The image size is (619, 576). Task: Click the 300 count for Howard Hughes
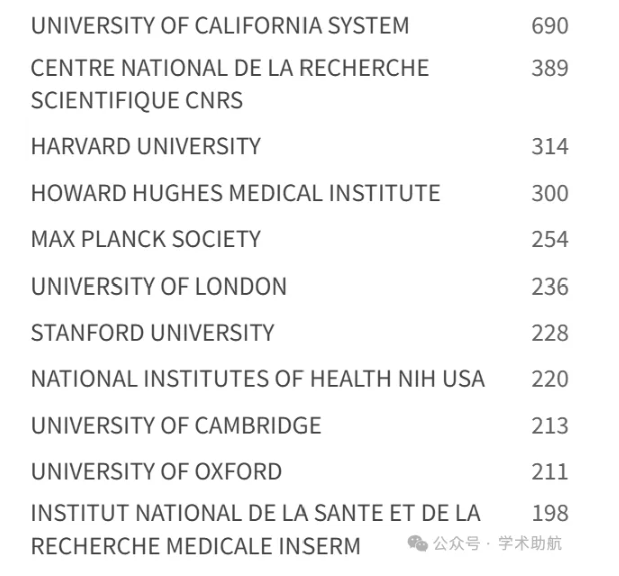coord(550,193)
